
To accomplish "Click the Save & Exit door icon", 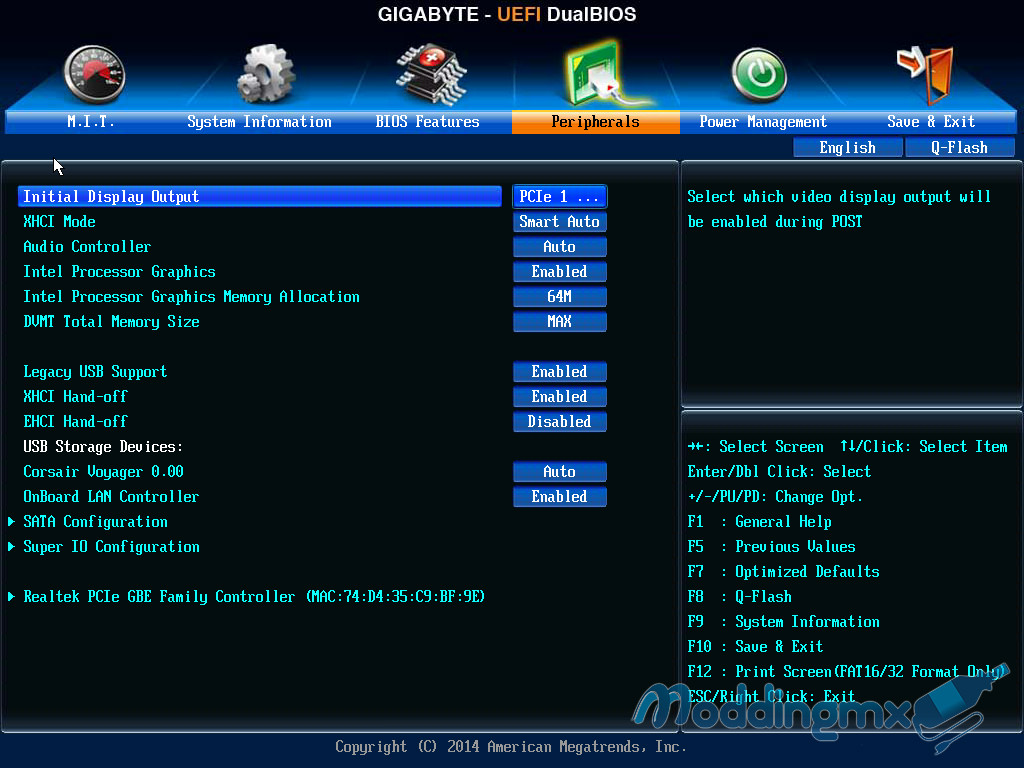I will coord(927,75).
